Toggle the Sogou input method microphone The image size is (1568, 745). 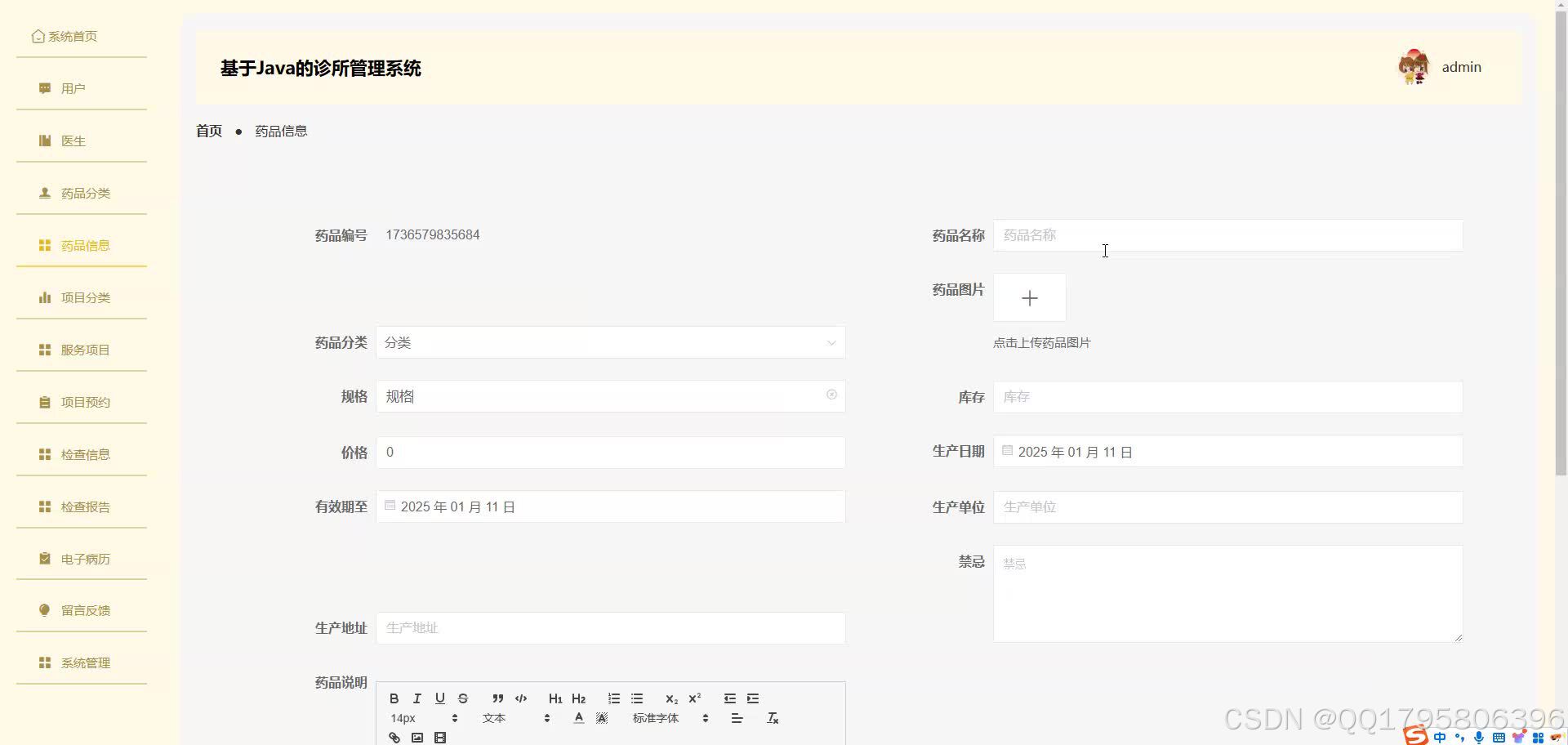click(x=1479, y=737)
